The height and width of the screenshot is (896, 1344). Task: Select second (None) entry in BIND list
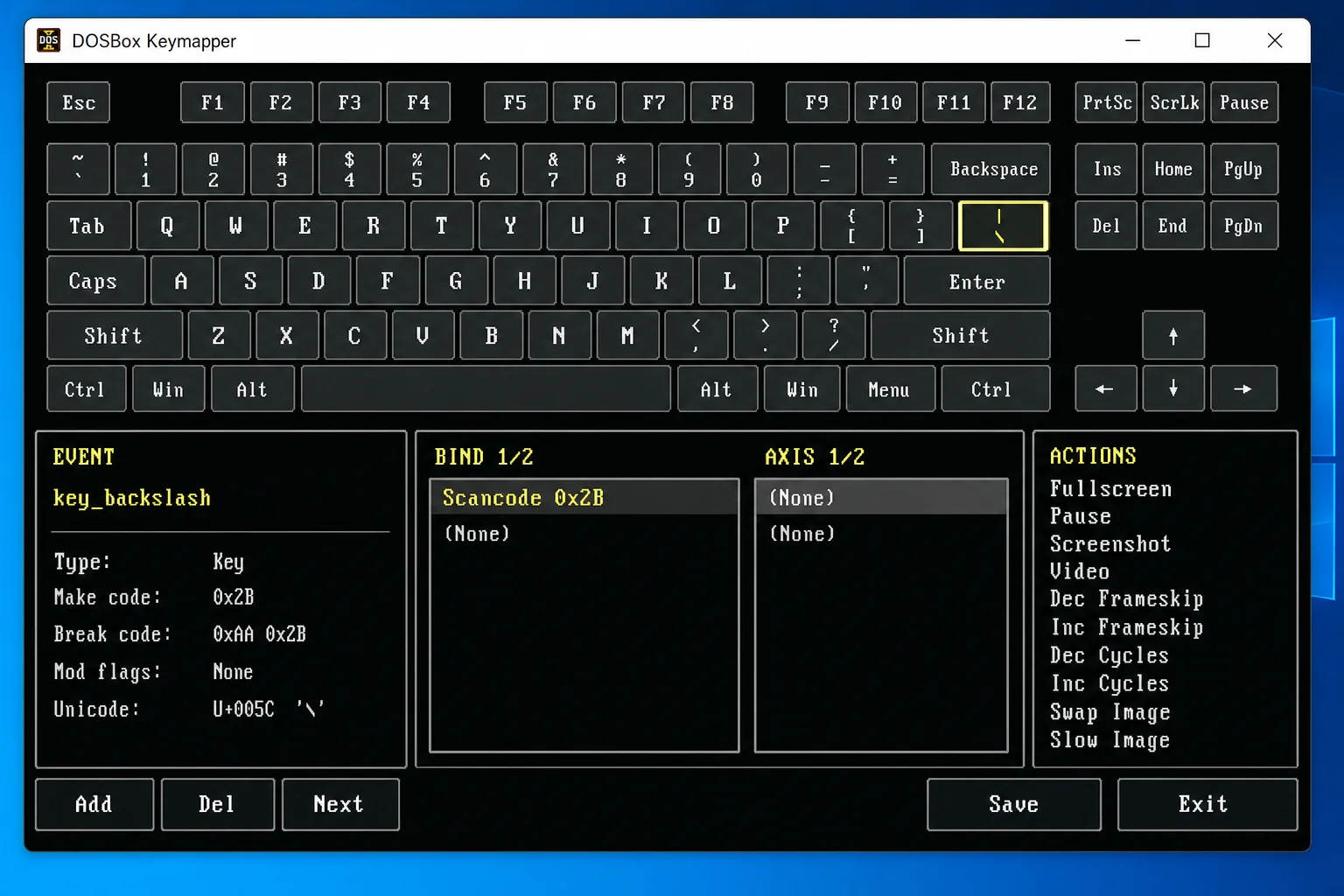(584, 534)
